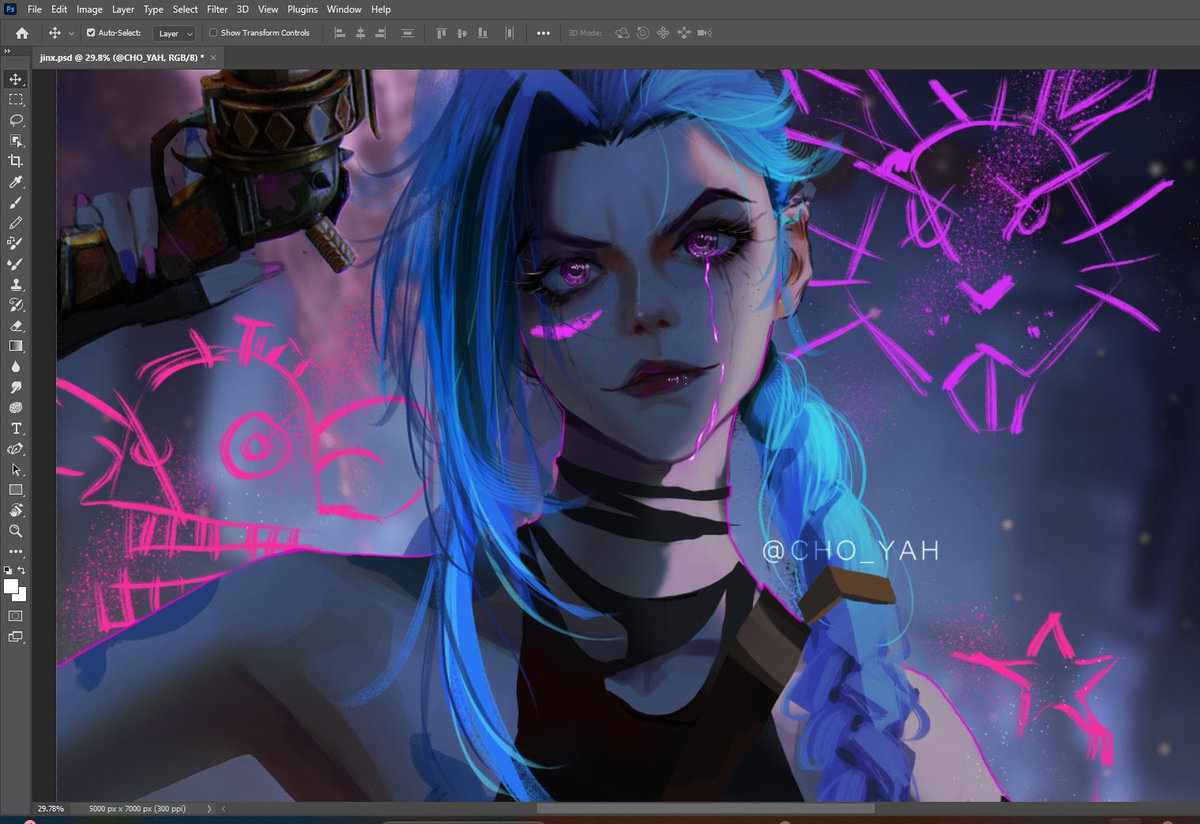Toggle Quick Mask mode
1200x824 pixels.
pos(16,615)
